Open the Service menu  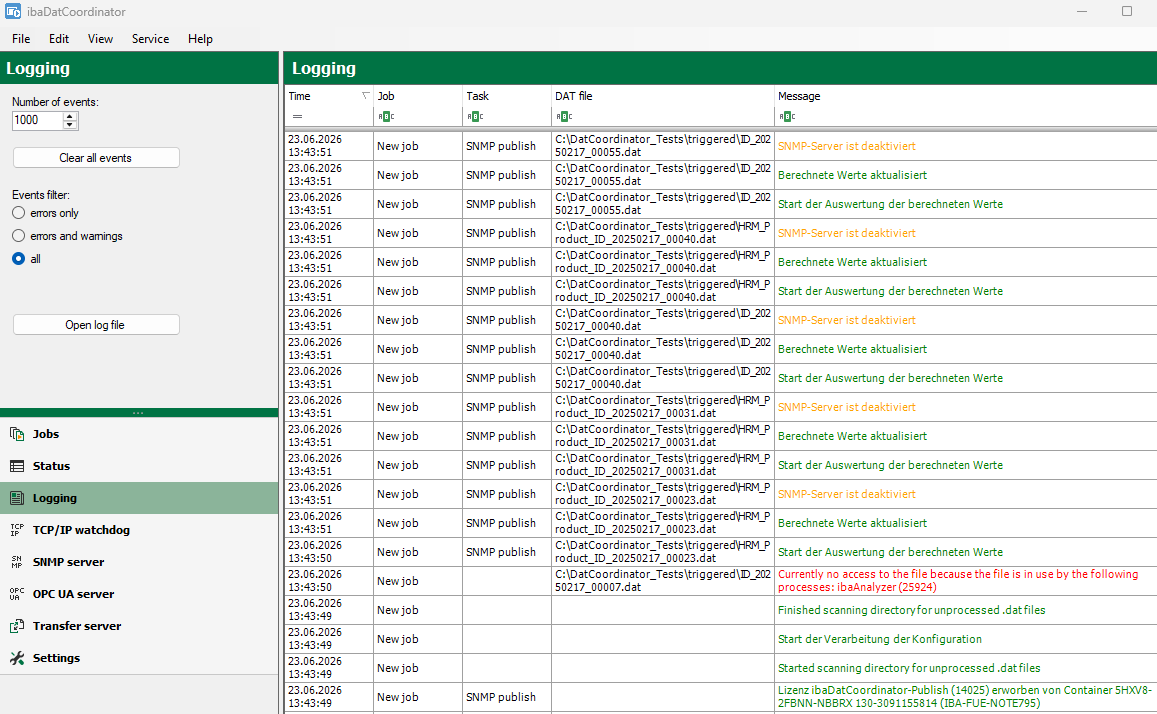click(x=151, y=38)
